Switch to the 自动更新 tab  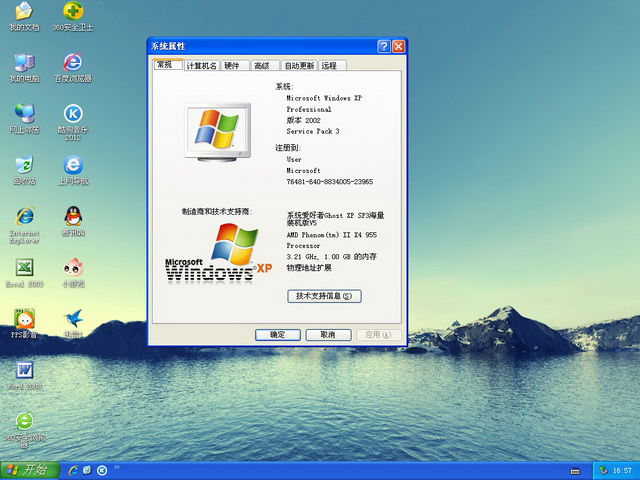299,65
